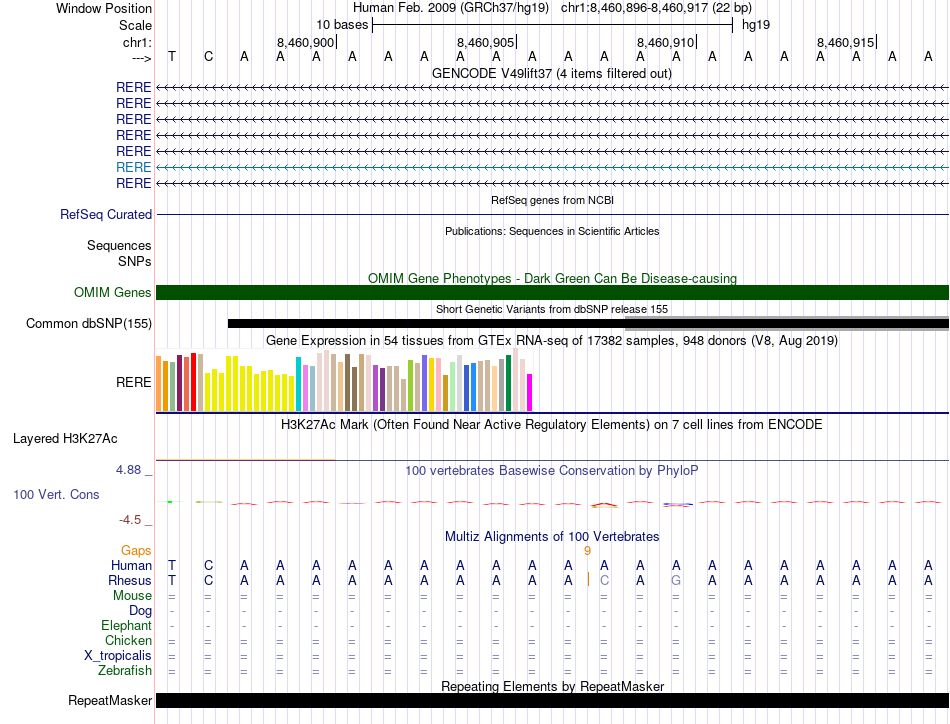Click the Rhesus G mismatch base

tap(676, 580)
